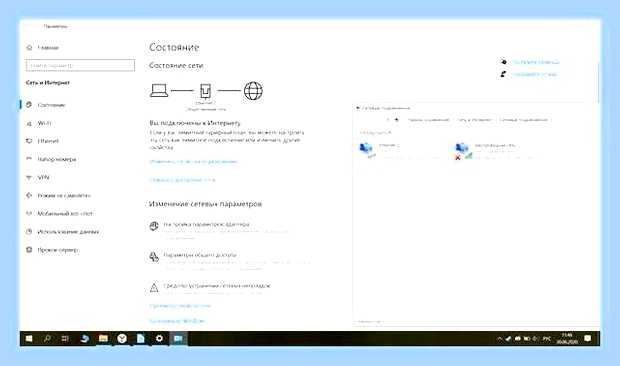Open File Explorer from the taskbar
The width and height of the screenshot is (620, 366).
[x=103, y=339]
